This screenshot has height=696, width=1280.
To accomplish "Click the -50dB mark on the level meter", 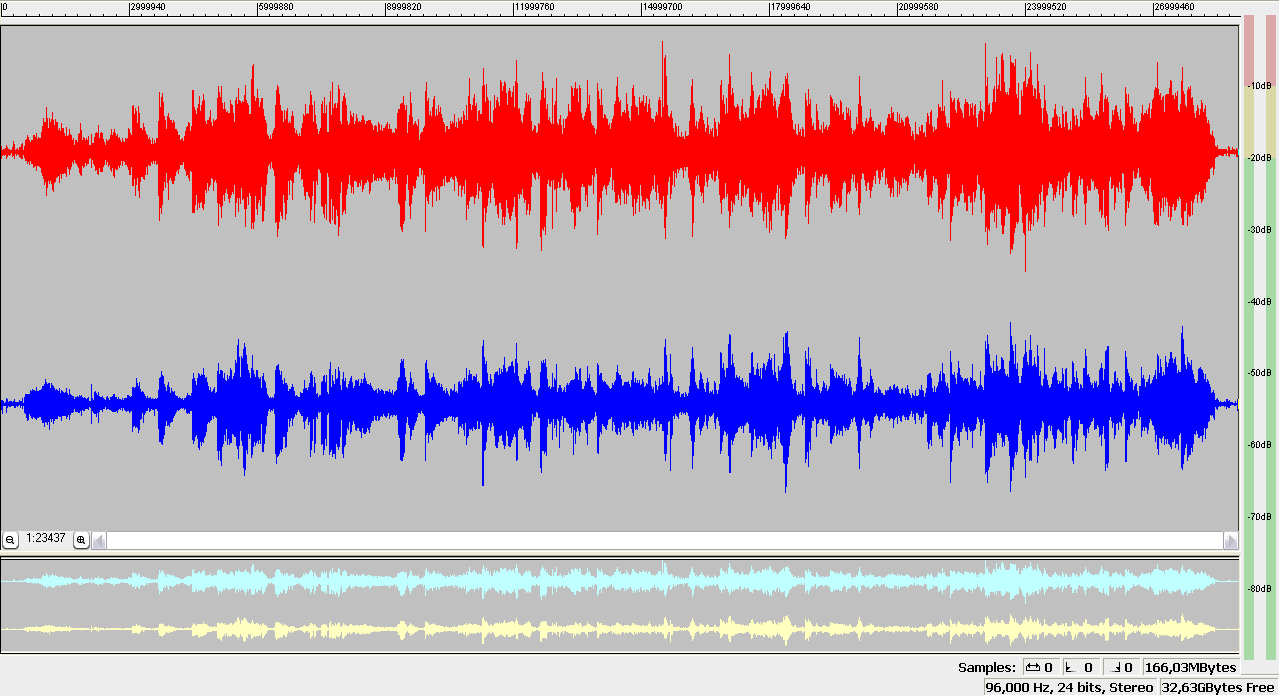I will tap(1259, 373).
